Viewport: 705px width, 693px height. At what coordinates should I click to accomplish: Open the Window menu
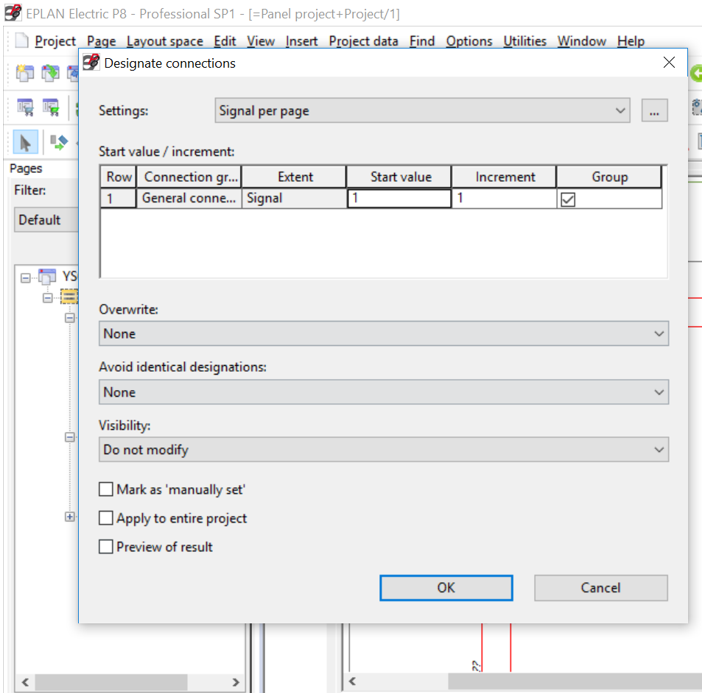point(582,41)
